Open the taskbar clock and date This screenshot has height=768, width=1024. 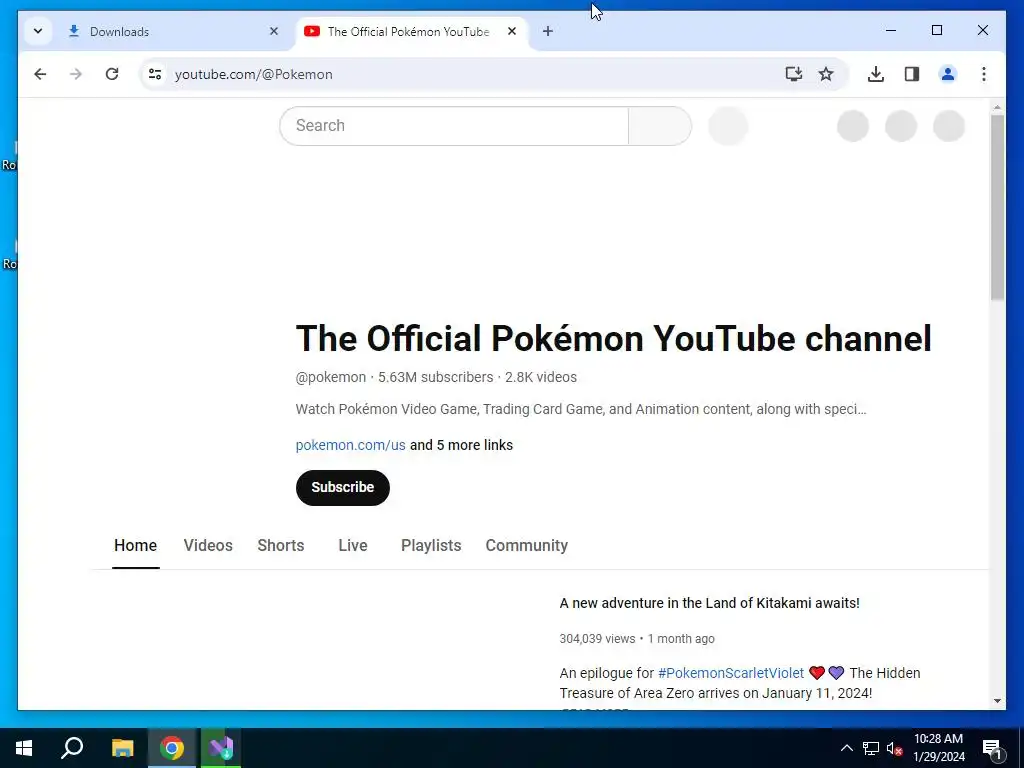(x=938, y=748)
